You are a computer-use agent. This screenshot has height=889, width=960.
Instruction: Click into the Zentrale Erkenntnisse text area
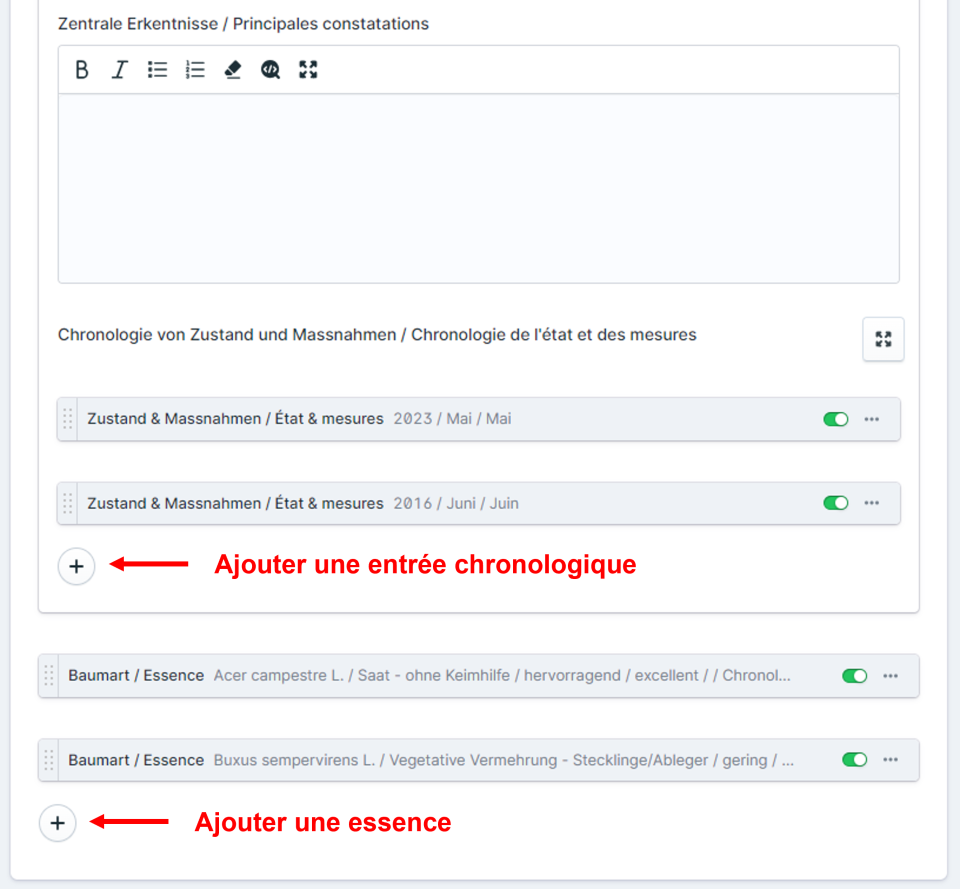click(x=478, y=188)
